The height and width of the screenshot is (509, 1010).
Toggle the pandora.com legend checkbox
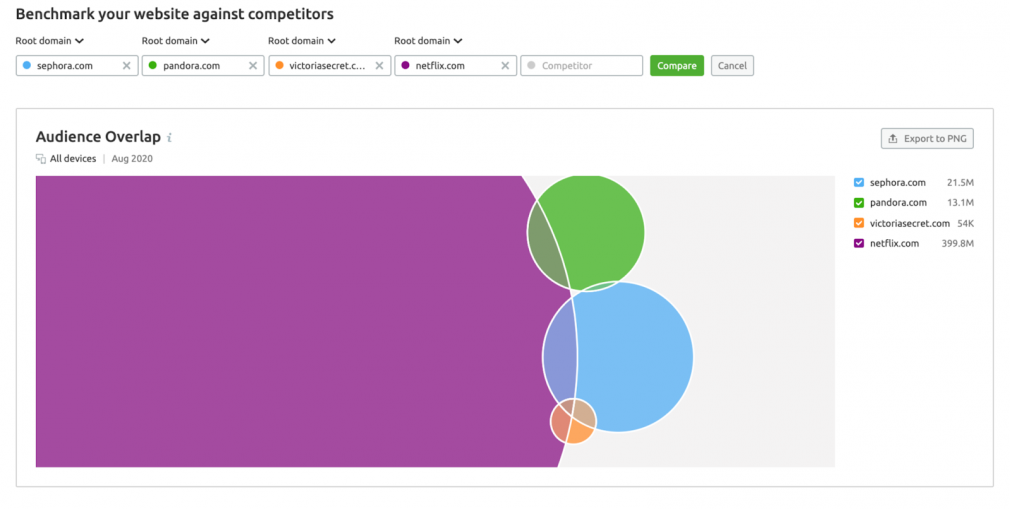click(x=859, y=202)
